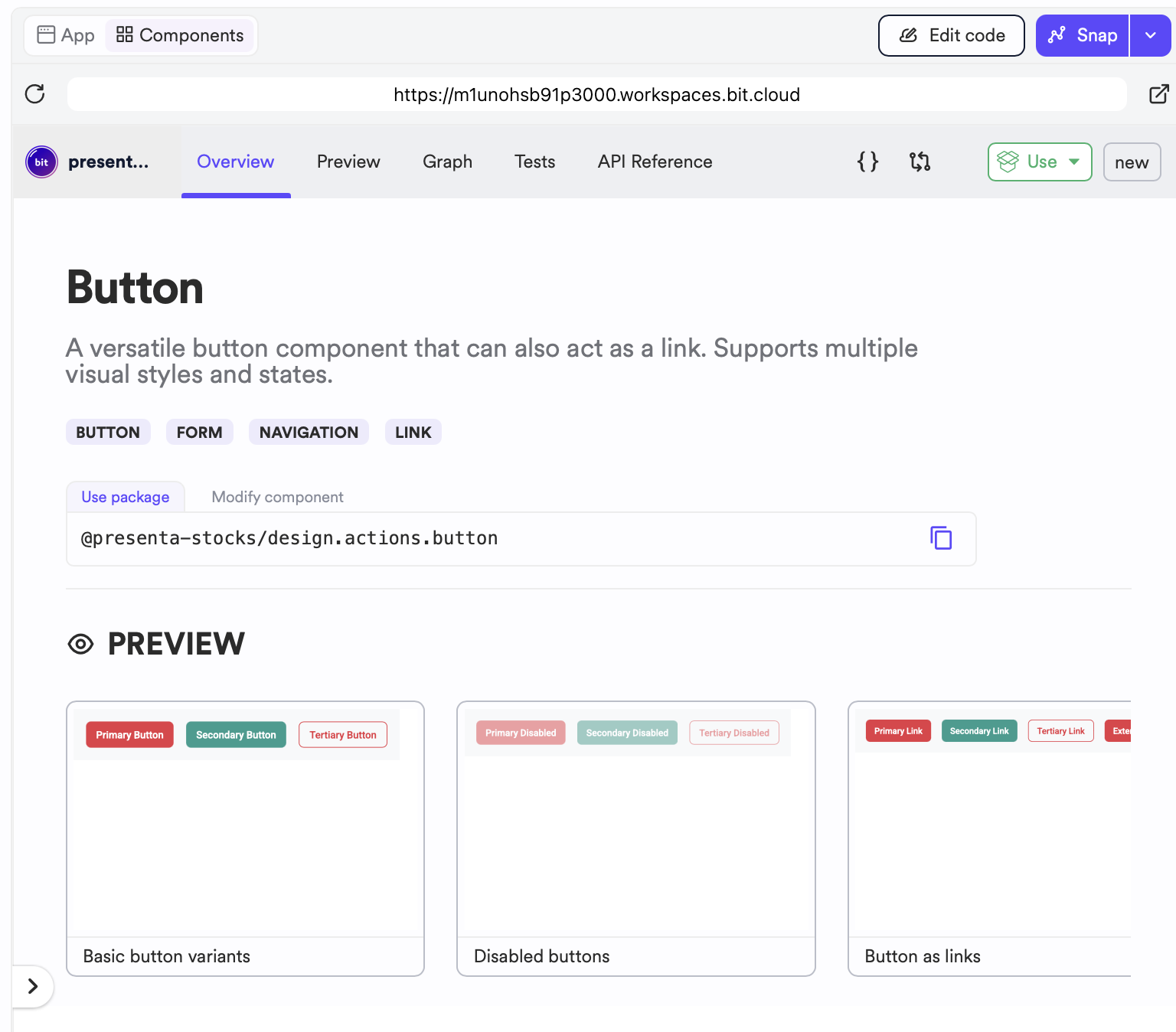
Task: Switch to the Components view
Action: click(180, 35)
